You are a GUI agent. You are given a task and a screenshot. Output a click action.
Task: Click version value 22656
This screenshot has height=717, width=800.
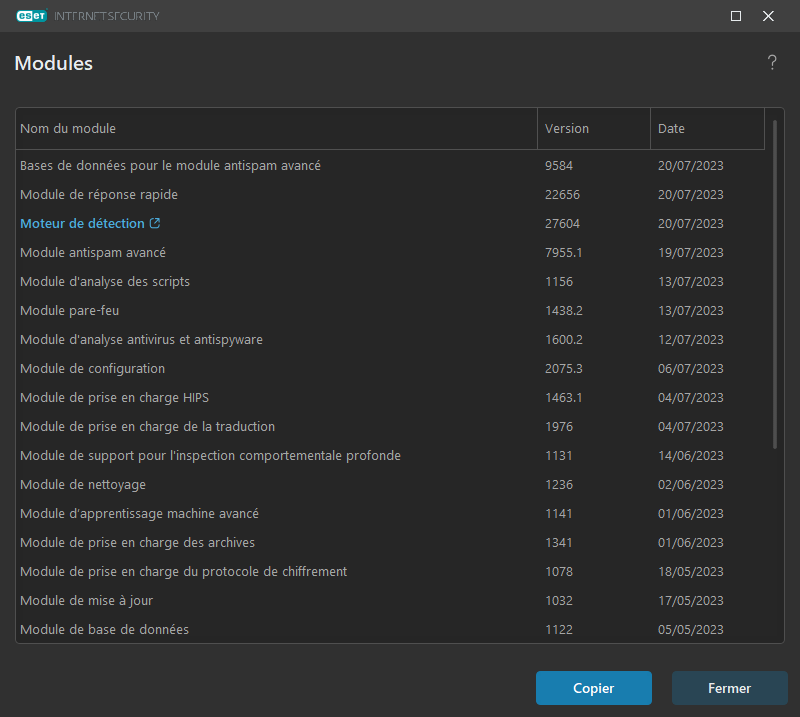coord(562,194)
